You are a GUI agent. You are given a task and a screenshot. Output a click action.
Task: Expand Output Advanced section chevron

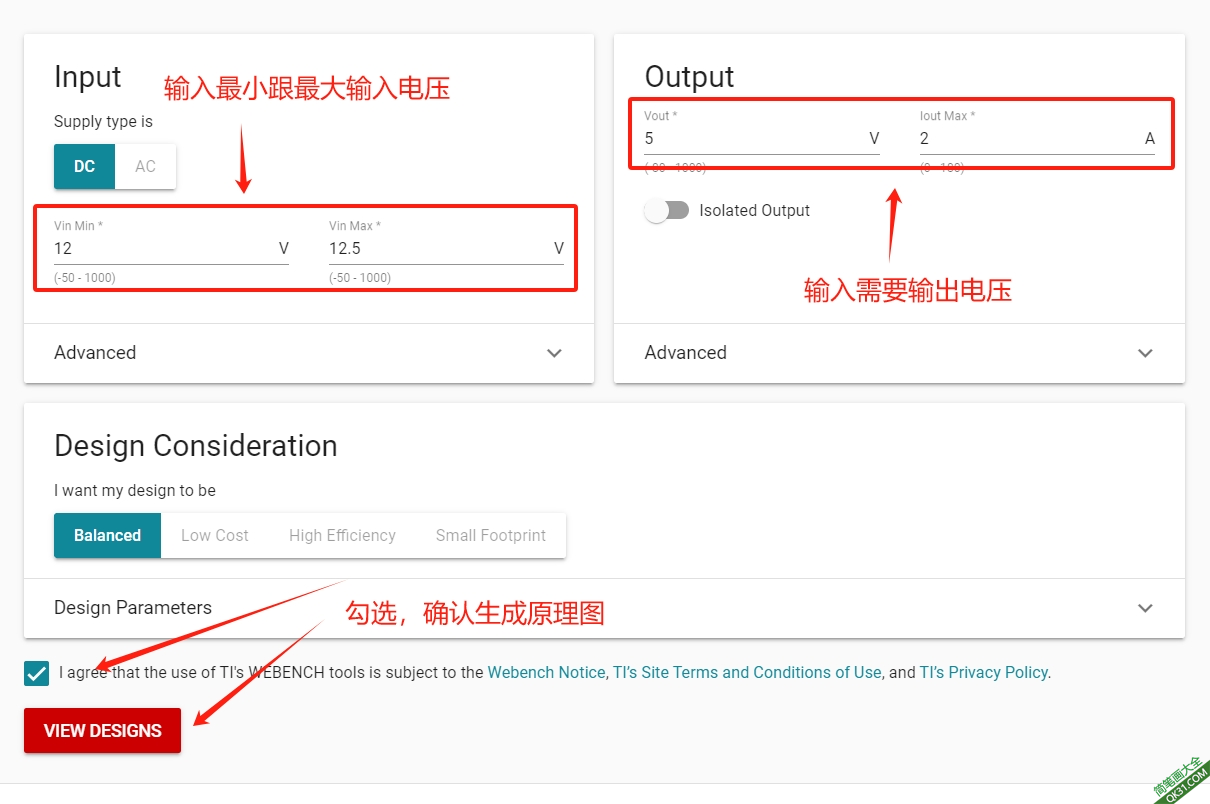1145,353
